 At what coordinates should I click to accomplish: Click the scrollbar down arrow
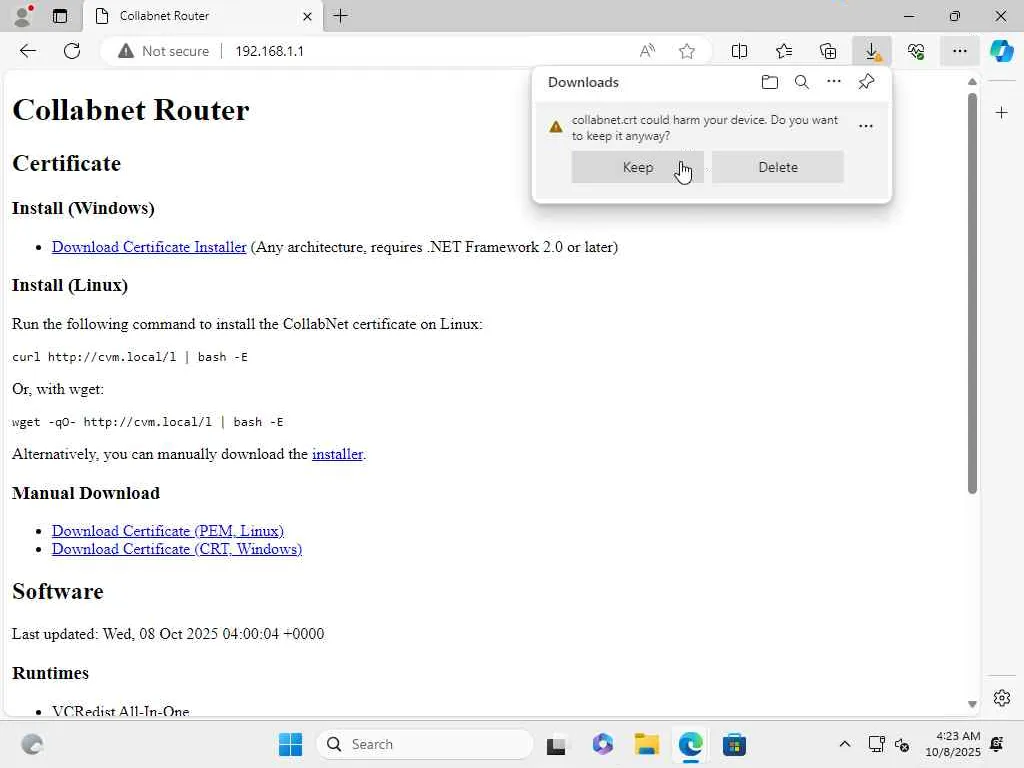pyautogui.click(x=972, y=704)
